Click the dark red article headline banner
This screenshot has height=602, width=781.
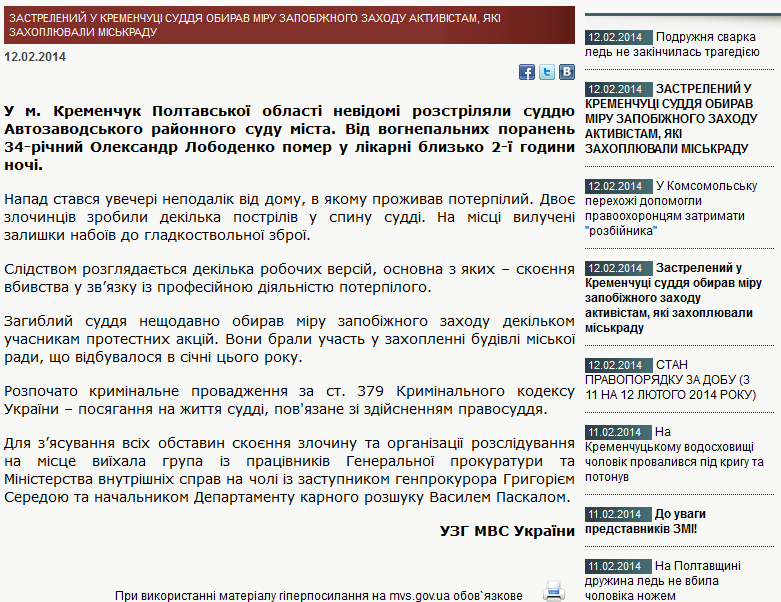click(290, 25)
